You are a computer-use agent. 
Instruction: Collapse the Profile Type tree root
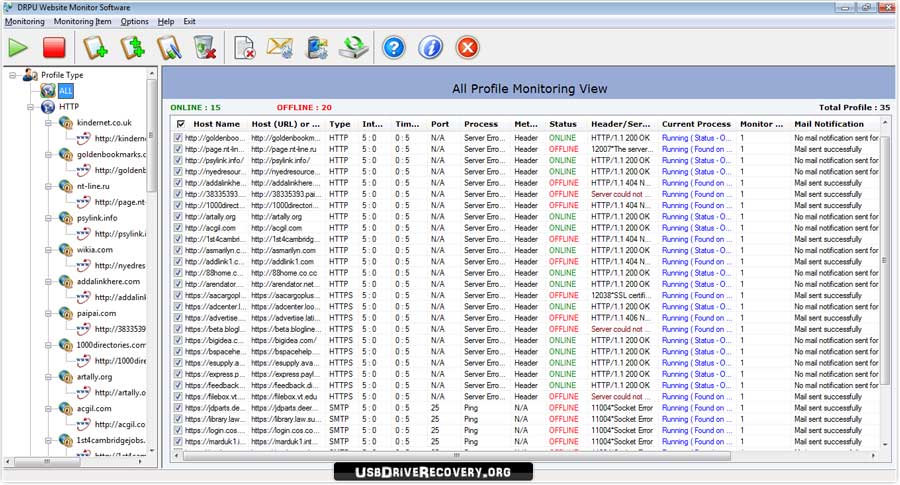pos(13,75)
